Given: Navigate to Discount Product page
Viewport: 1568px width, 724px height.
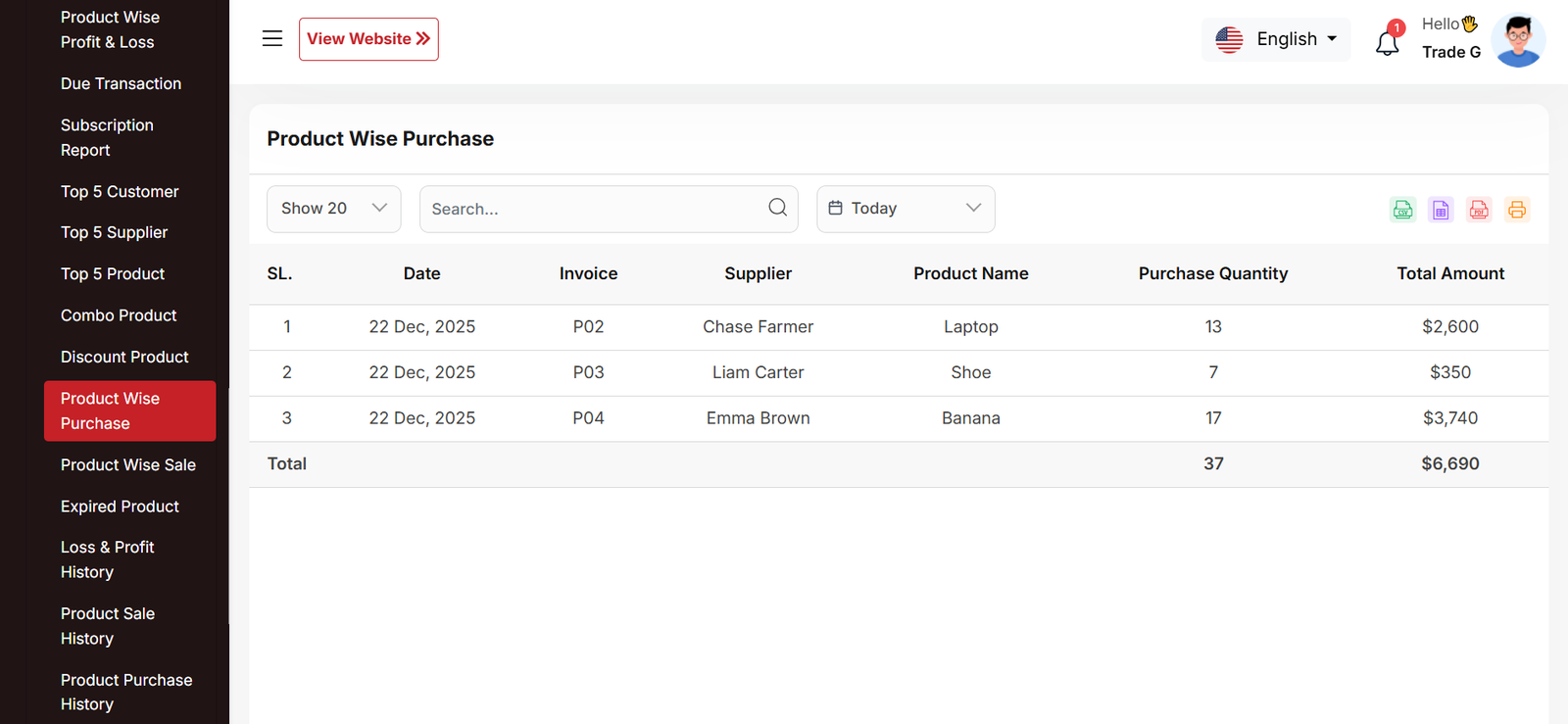Looking at the screenshot, I should pos(124,358).
